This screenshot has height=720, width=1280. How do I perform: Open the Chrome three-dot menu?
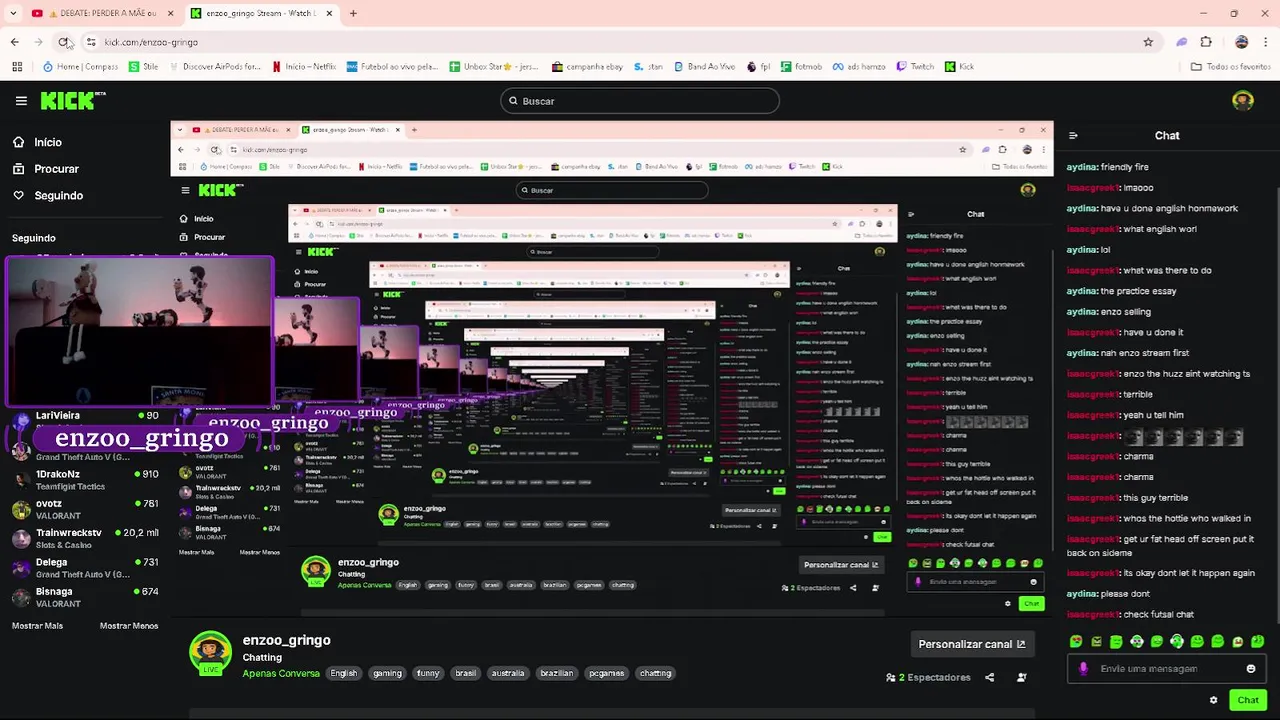(1266, 42)
